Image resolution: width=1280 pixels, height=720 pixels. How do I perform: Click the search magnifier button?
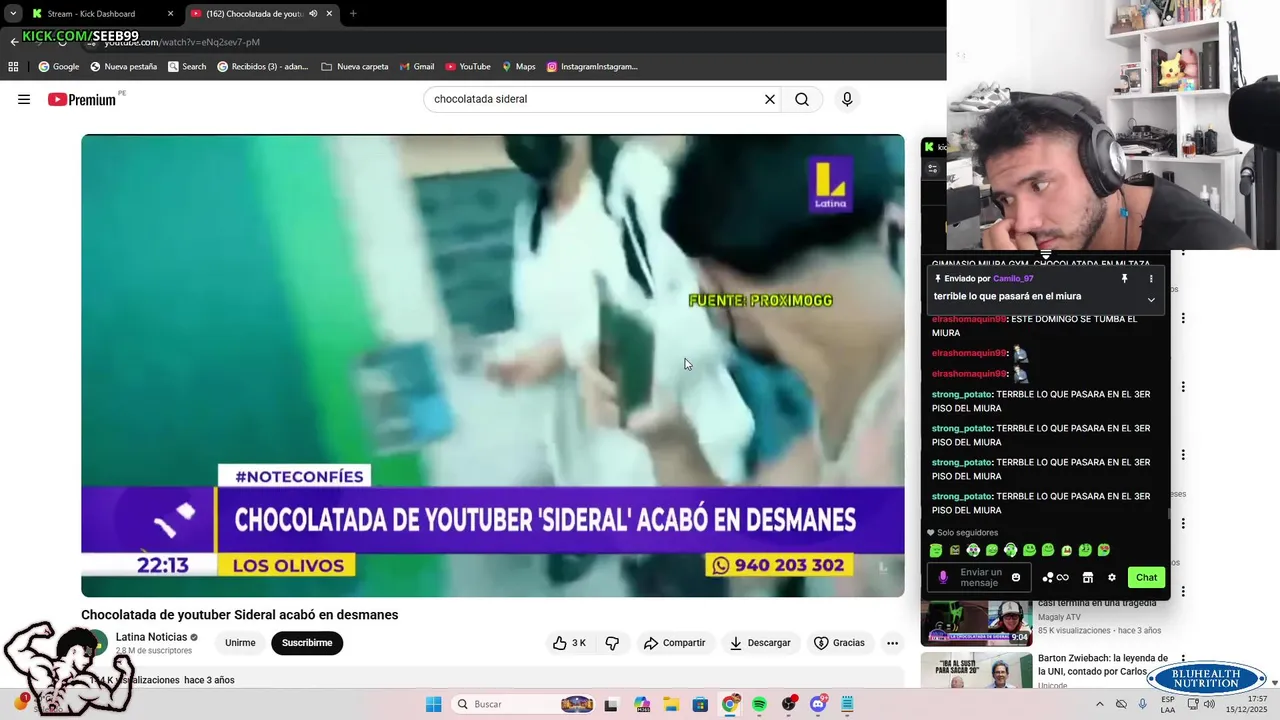(802, 99)
